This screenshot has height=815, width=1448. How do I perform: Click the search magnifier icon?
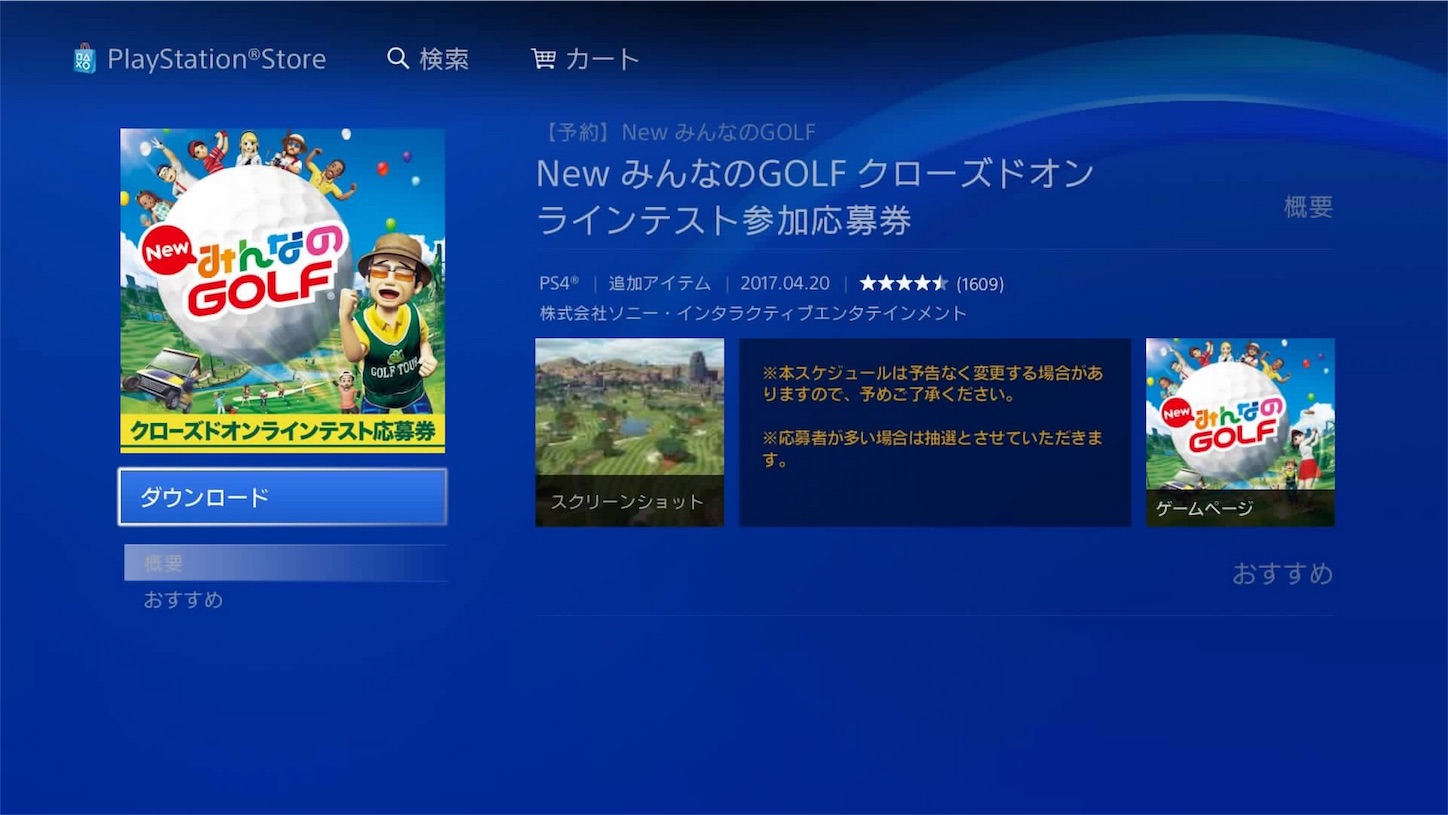(398, 58)
